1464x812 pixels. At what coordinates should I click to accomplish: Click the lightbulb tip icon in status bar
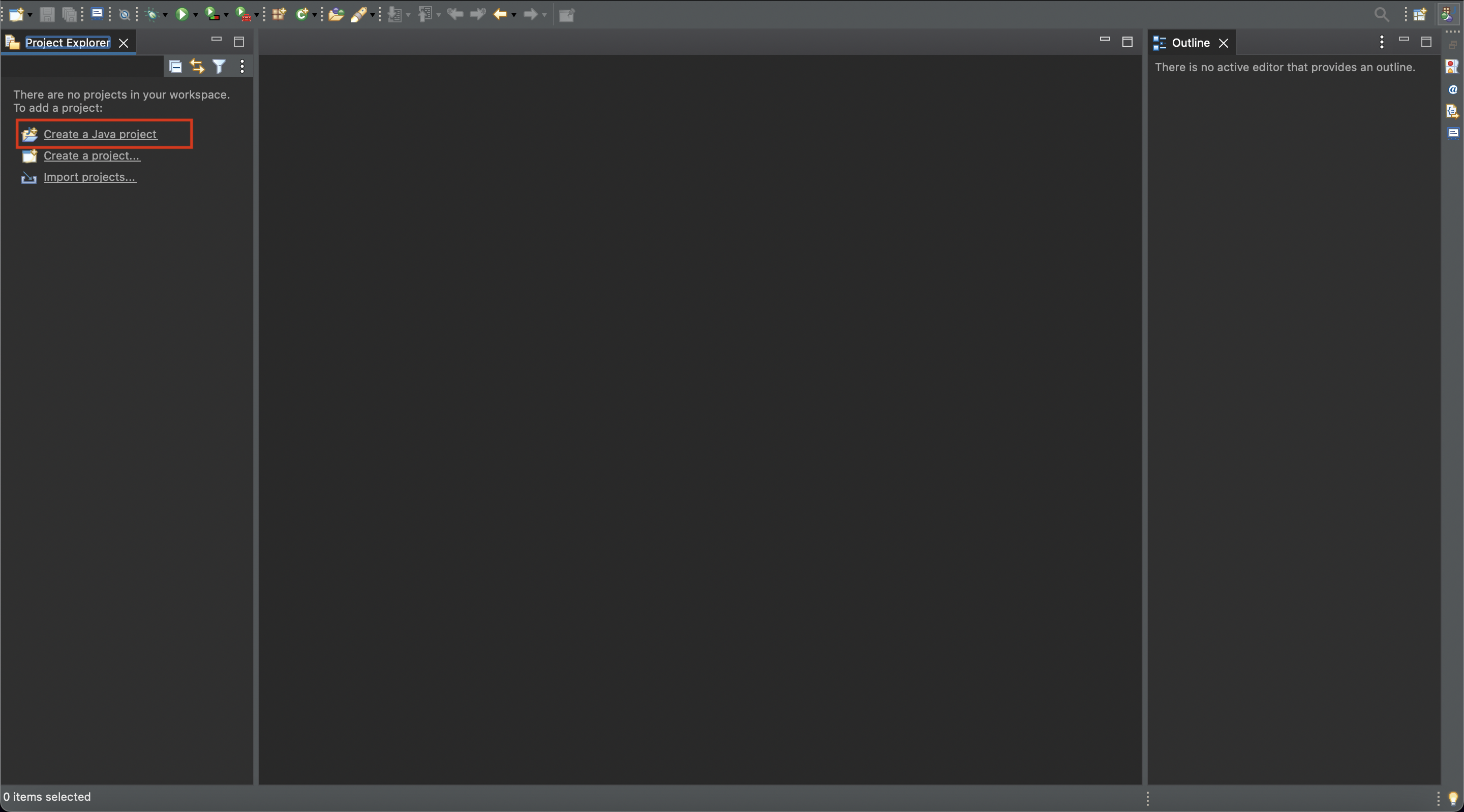click(1453, 798)
